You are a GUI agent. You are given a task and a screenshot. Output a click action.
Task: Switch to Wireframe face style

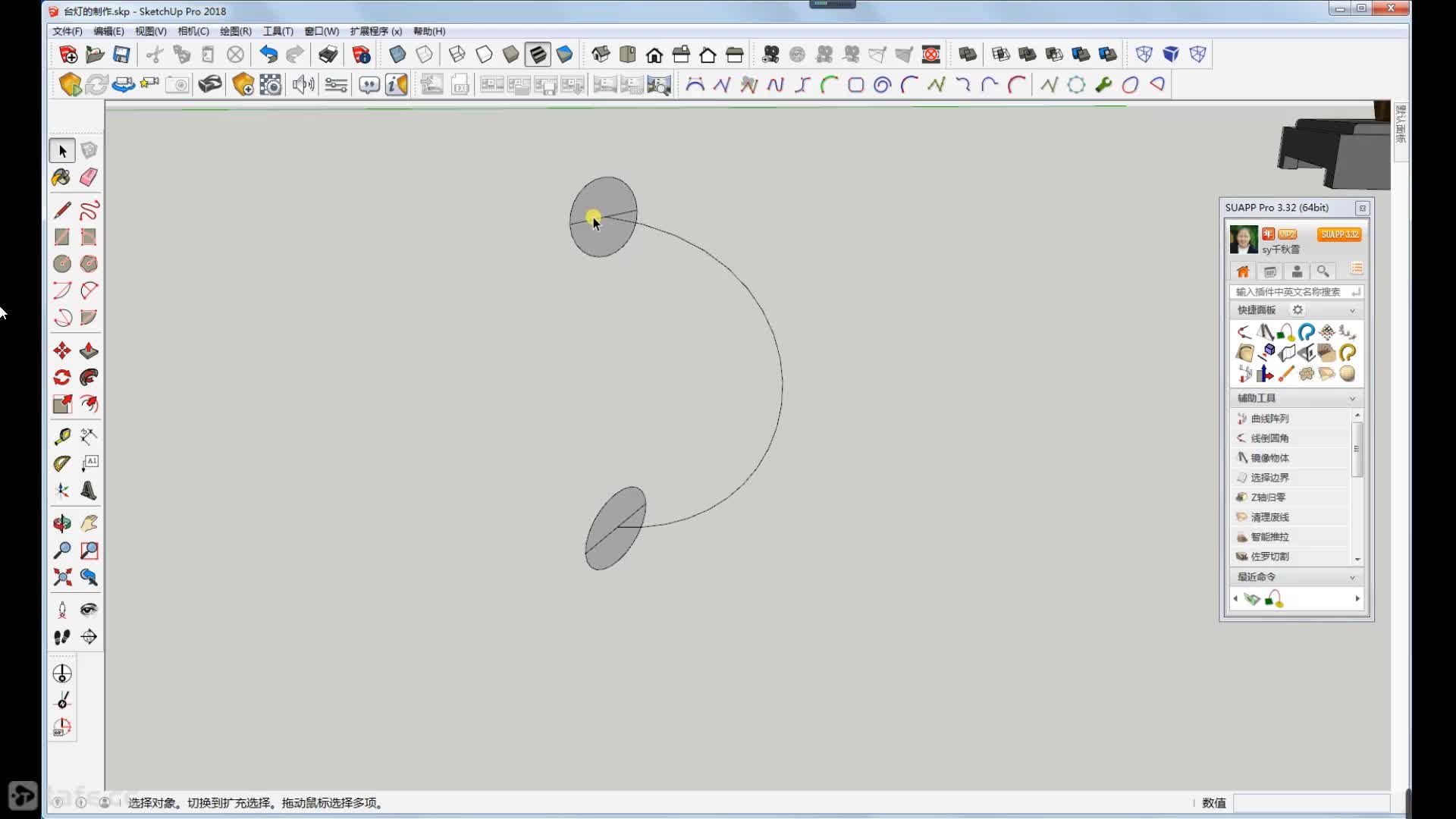[x=457, y=55]
